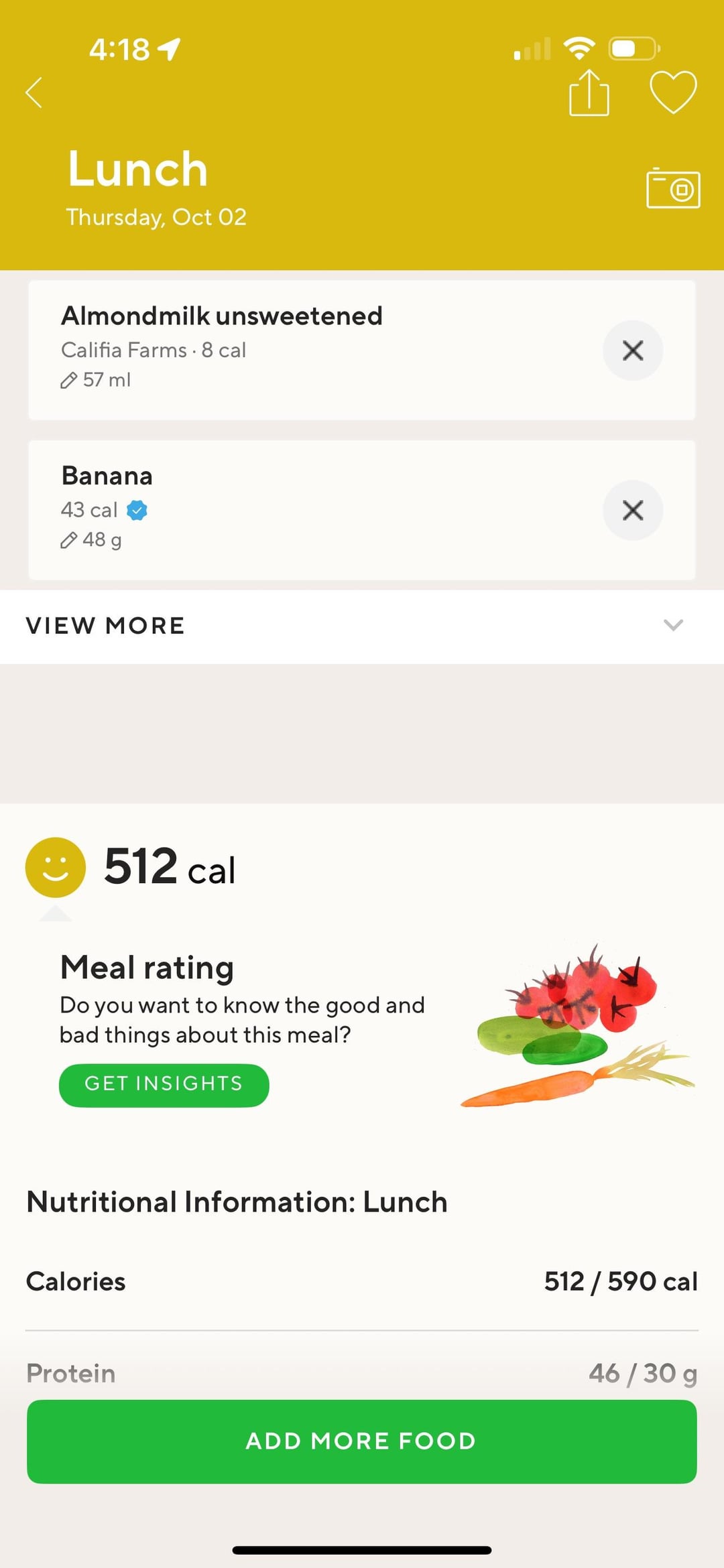Tap the yellow smiley rating icon
This screenshot has height=1568, width=724.
point(56,867)
